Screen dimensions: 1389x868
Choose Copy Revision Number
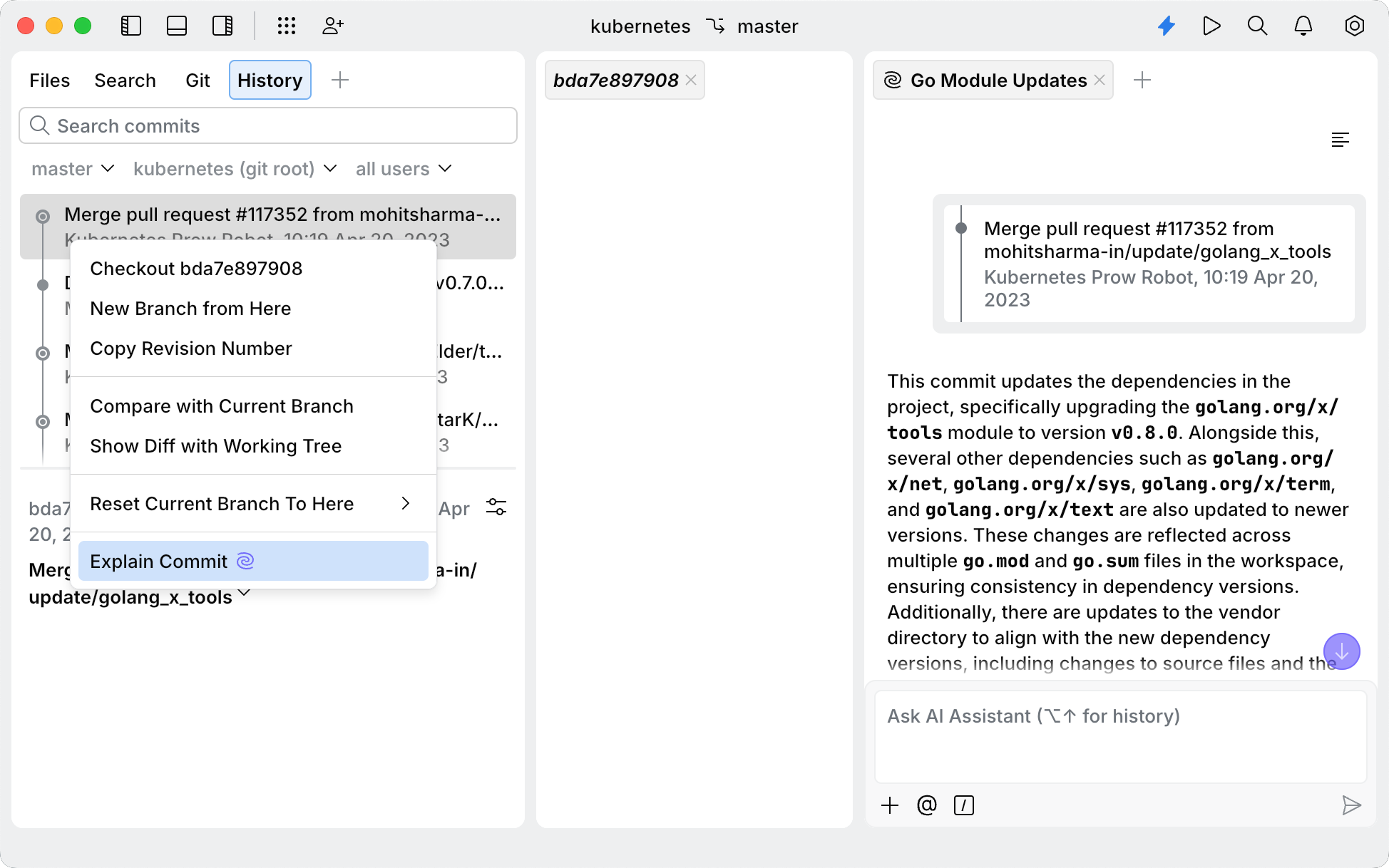253,348
